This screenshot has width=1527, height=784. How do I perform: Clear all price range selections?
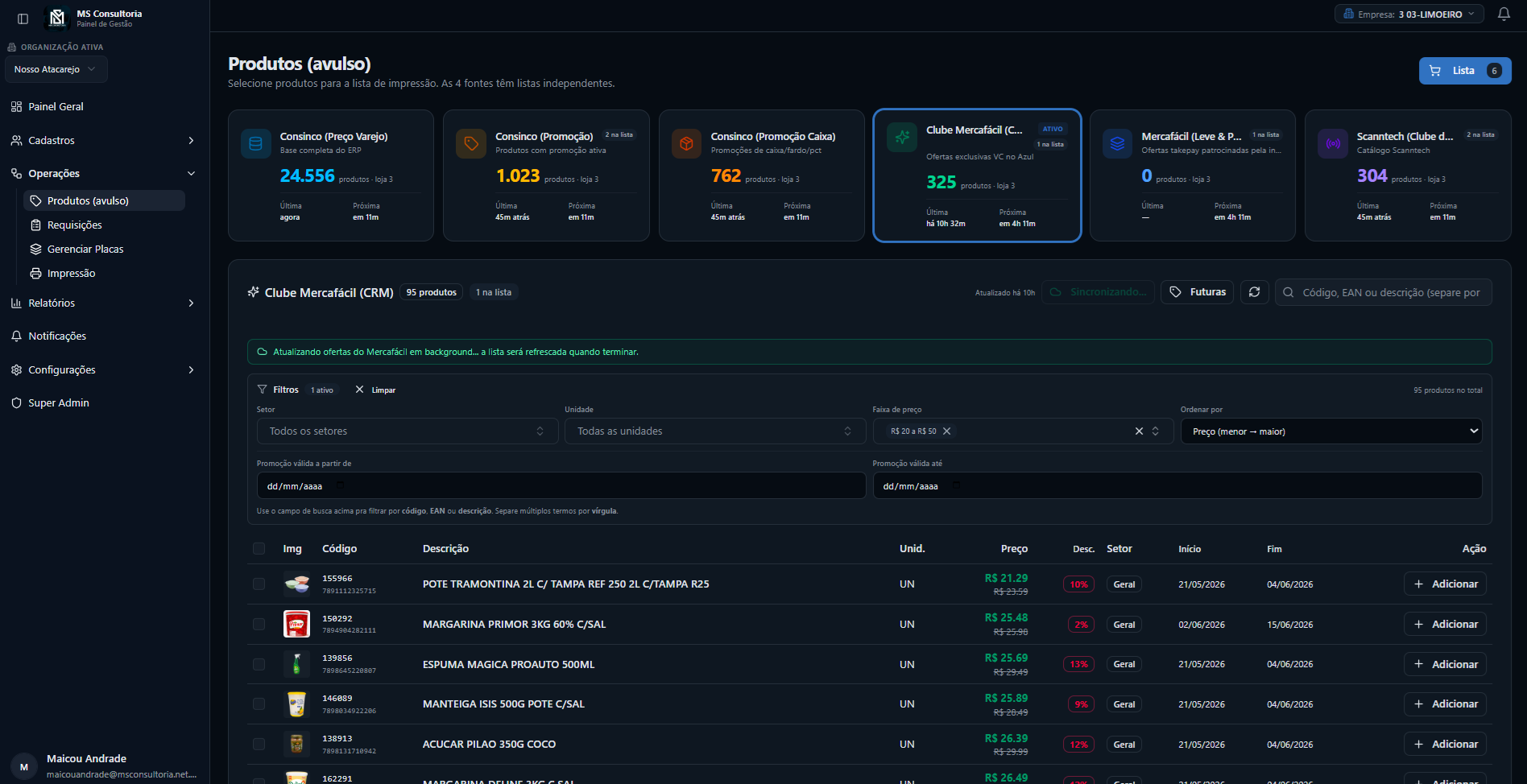click(1139, 431)
